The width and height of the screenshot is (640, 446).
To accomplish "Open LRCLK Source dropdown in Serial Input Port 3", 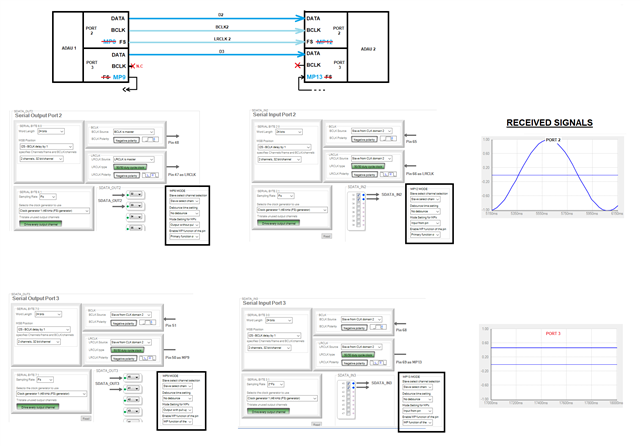I will coord(362,347).
